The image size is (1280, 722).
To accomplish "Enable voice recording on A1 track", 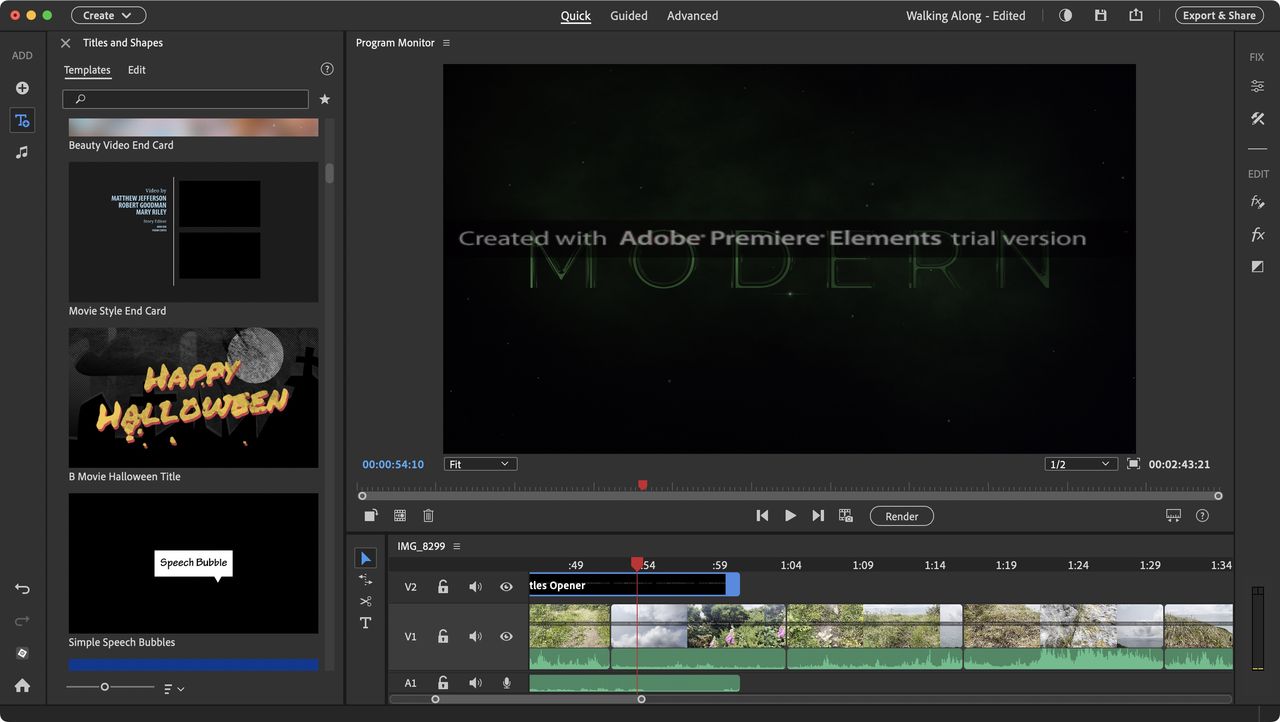I will (x=507, y=683).
